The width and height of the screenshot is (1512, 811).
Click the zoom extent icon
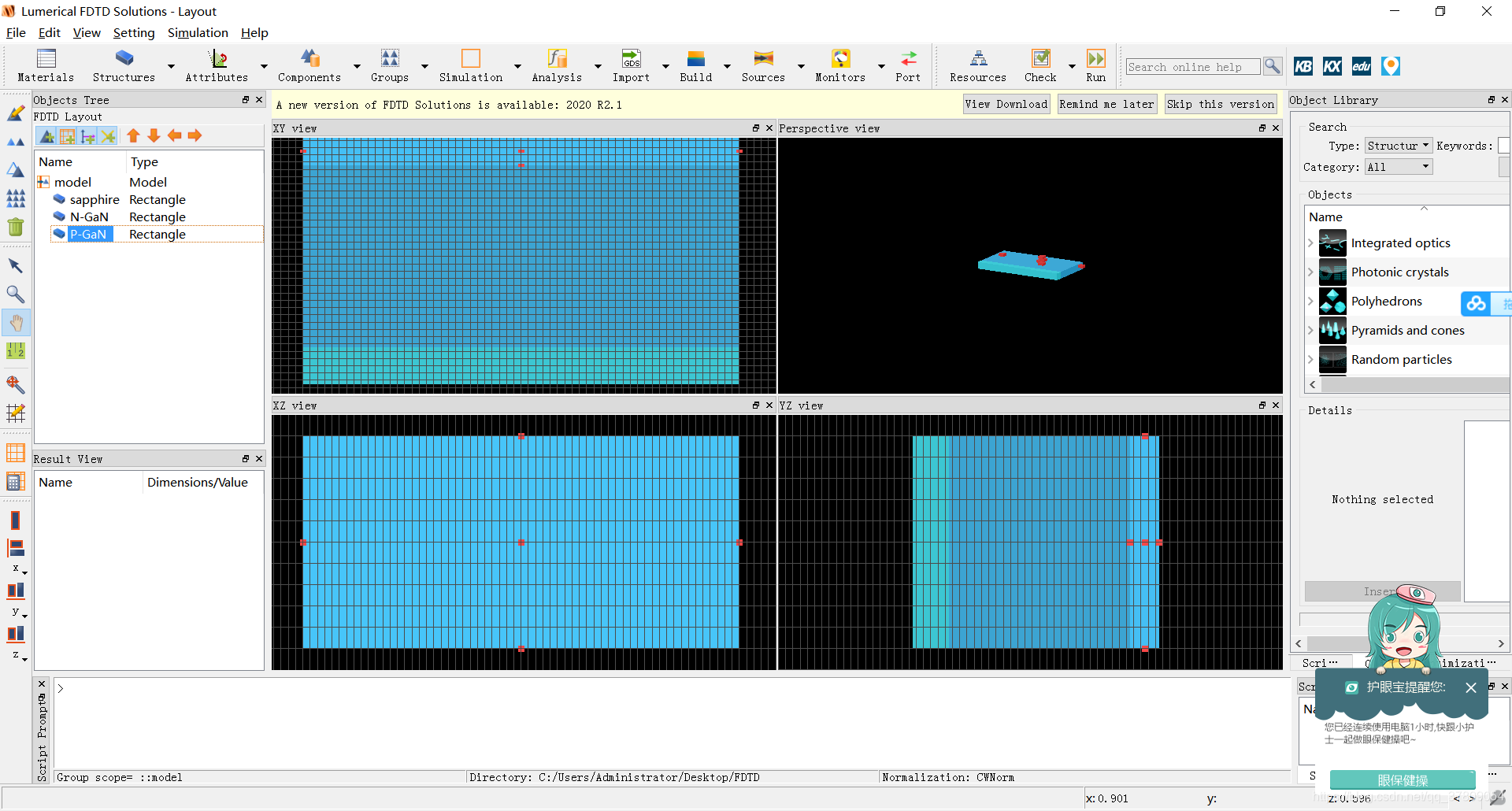16,384
